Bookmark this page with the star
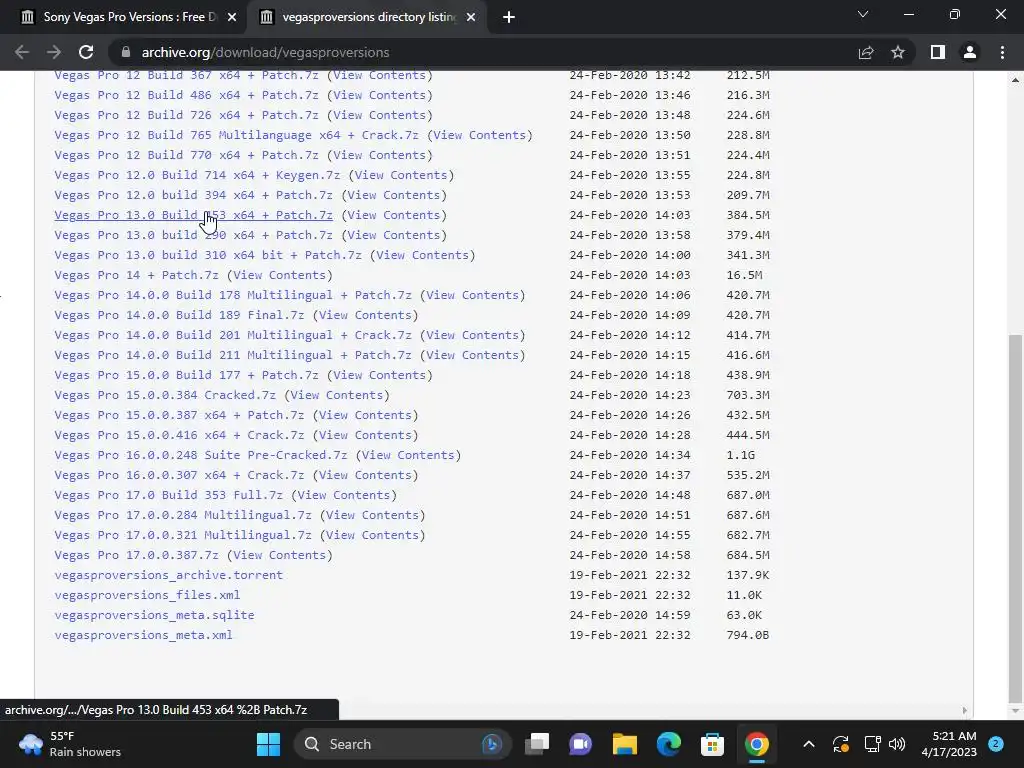 (898, 52)
